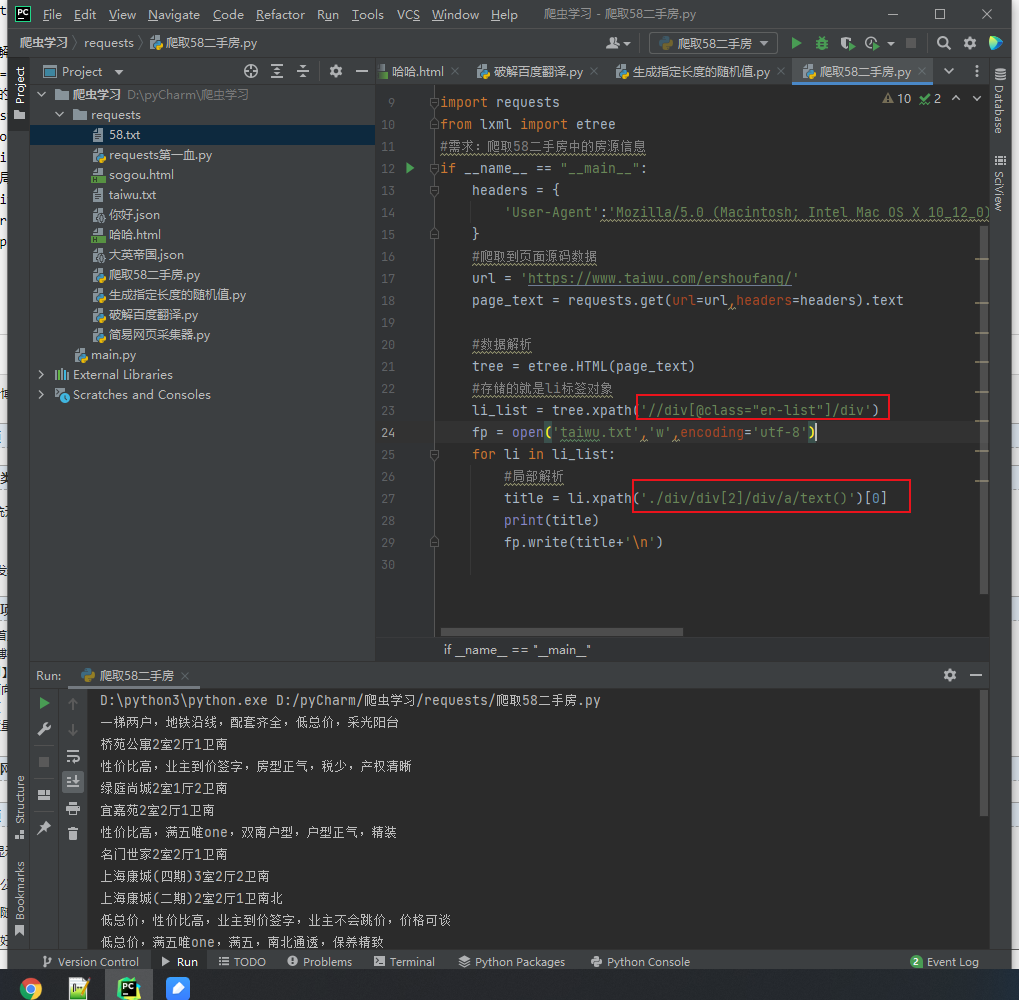Open the taiwu.com URL link in code
The width and height of the screenshot is (1019, 1000).
click(660, 278)
